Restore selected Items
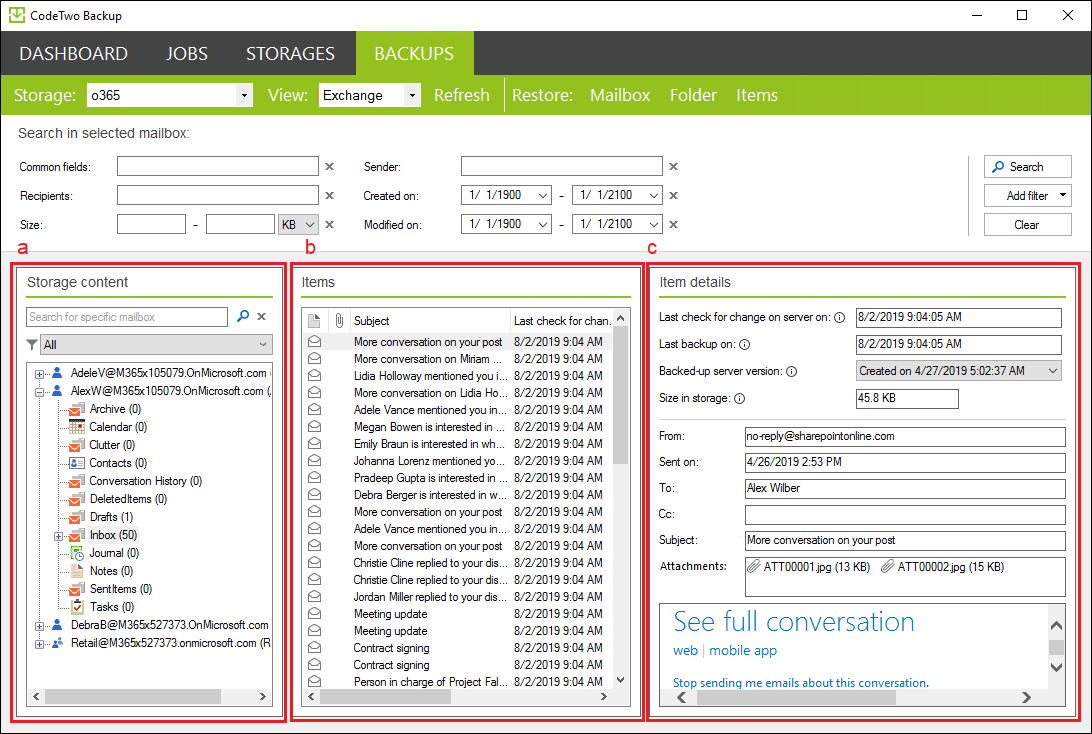The height and width of the screenshot is (734, 1092). (x=756, y=95)
